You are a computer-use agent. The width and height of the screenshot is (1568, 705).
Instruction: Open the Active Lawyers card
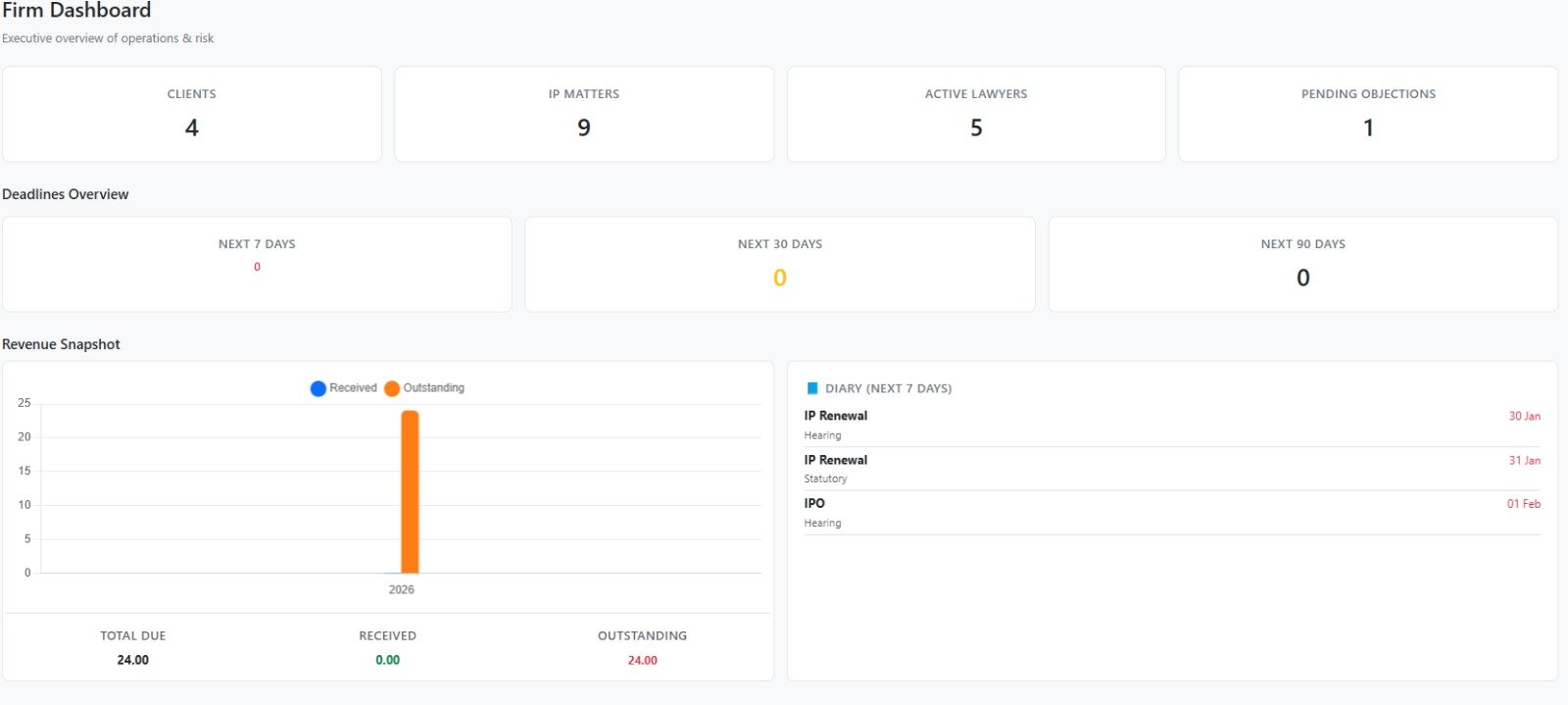point(976,114)
